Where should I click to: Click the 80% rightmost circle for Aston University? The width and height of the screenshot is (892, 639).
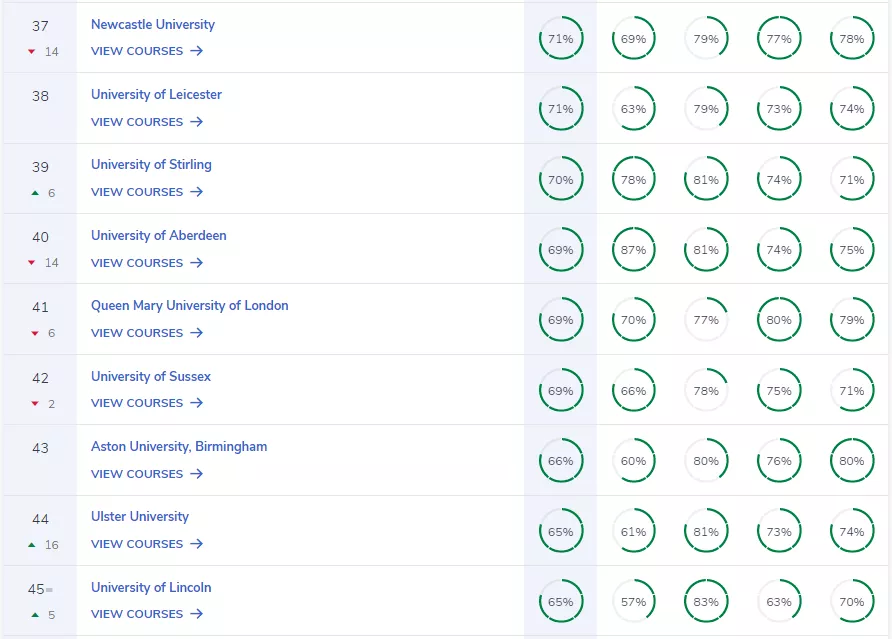pos(851,461)
